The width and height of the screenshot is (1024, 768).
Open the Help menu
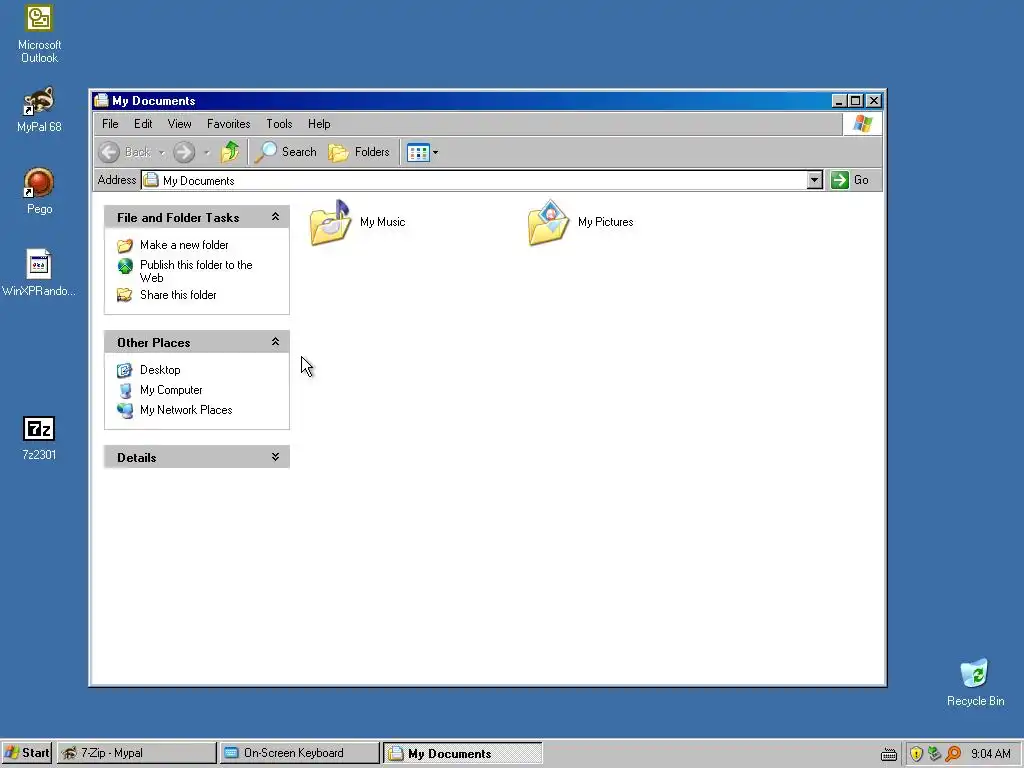[x=319, y=124]
